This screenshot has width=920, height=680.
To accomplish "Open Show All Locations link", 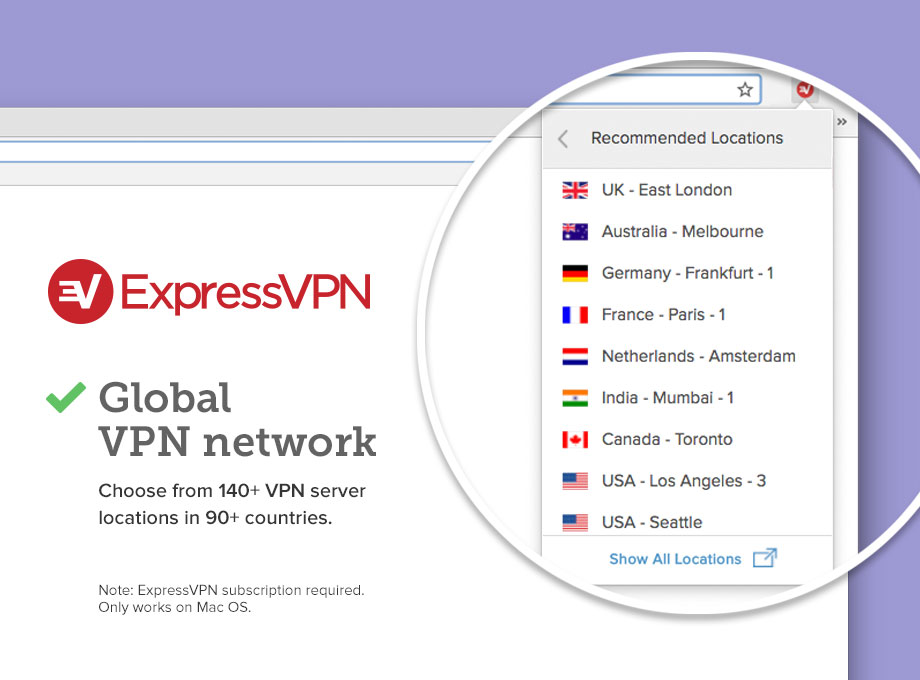I will coord(675,559).
